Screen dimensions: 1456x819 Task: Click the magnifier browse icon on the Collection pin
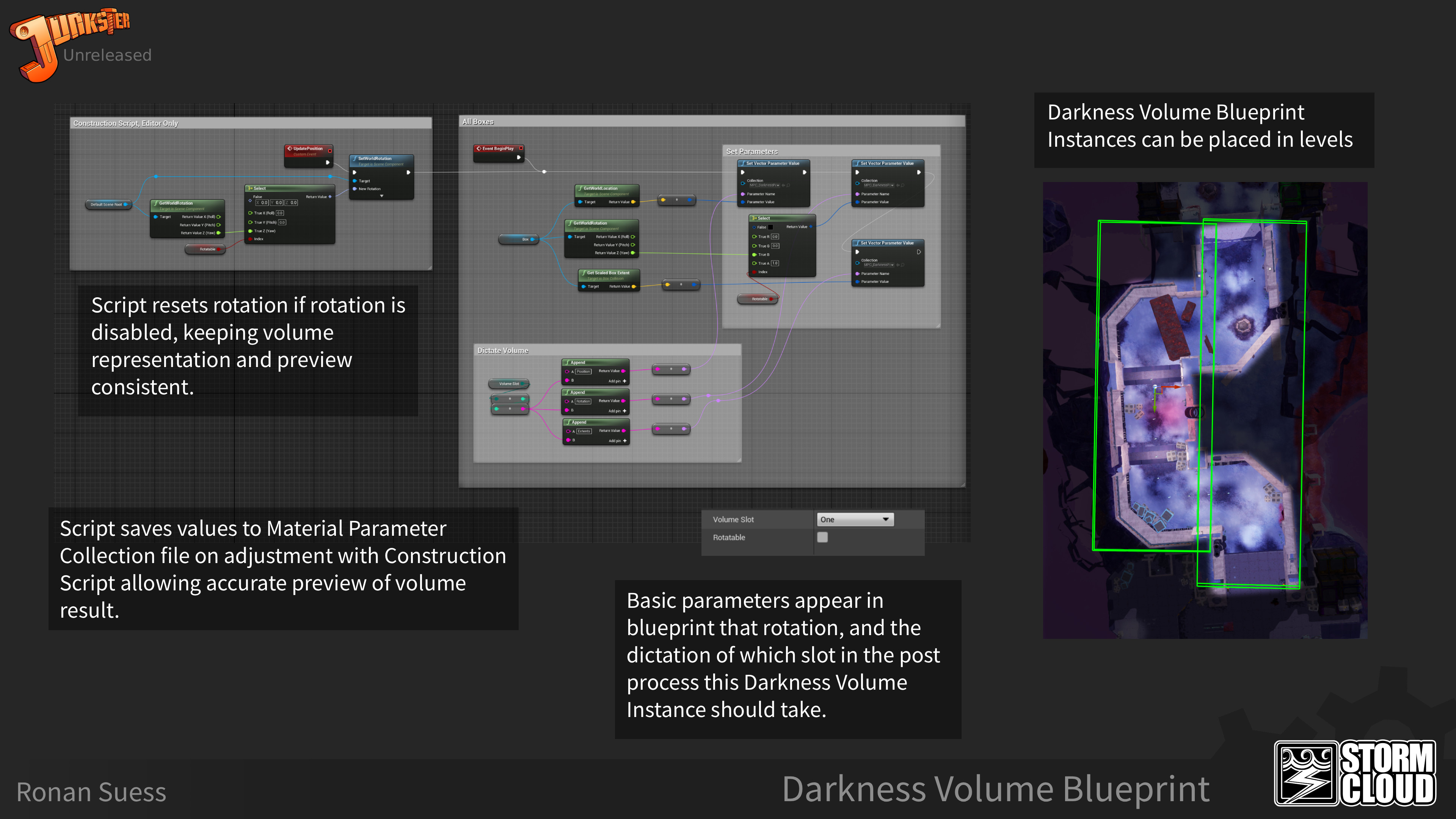coord(789,185)
